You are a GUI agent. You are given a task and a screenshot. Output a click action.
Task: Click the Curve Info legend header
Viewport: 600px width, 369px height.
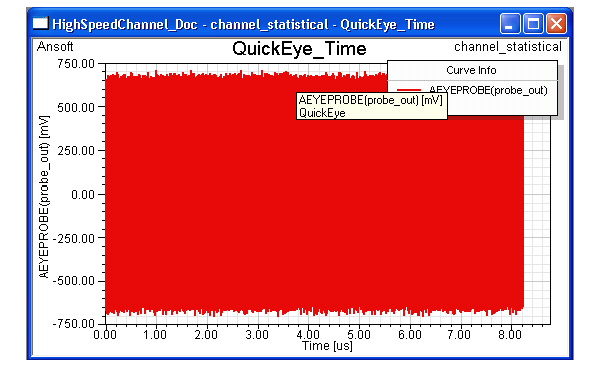[x=471, y=70]
